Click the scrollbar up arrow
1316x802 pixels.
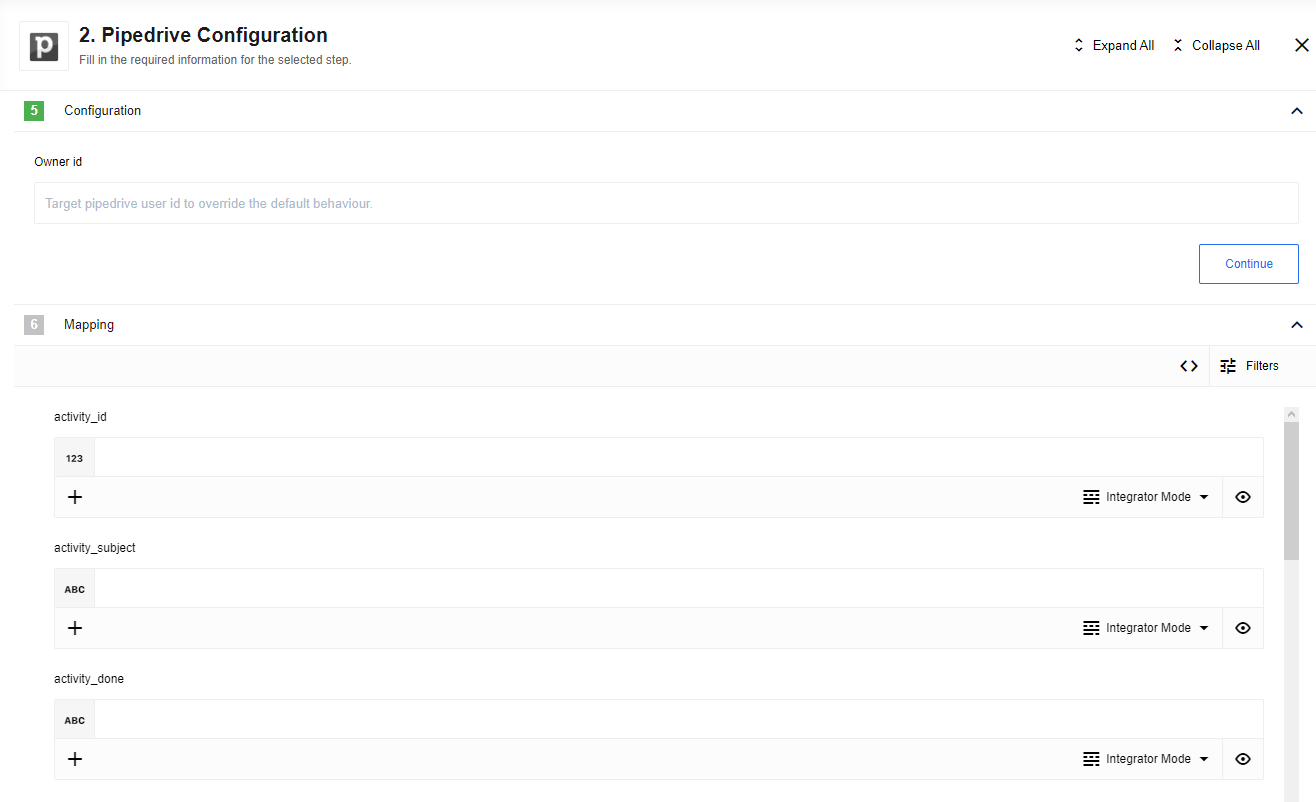click(x=1291, y=414)
